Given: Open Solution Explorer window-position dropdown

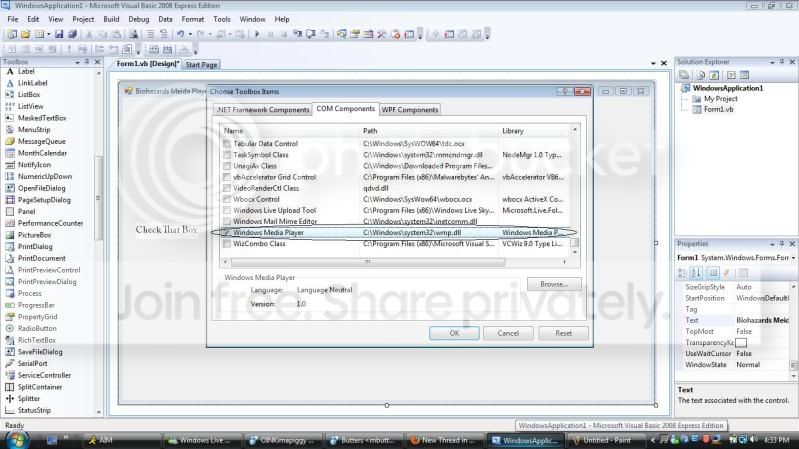Looking at the screenshot, I should point(772,62).
